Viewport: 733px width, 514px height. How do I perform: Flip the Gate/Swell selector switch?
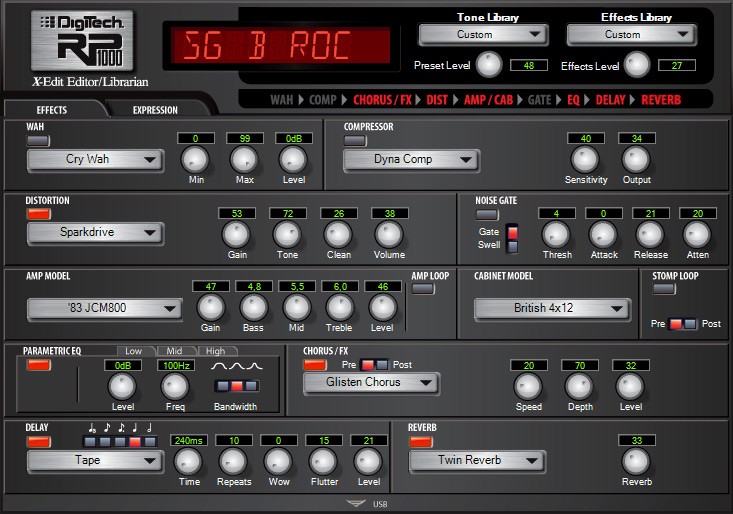tap(513, 239)
